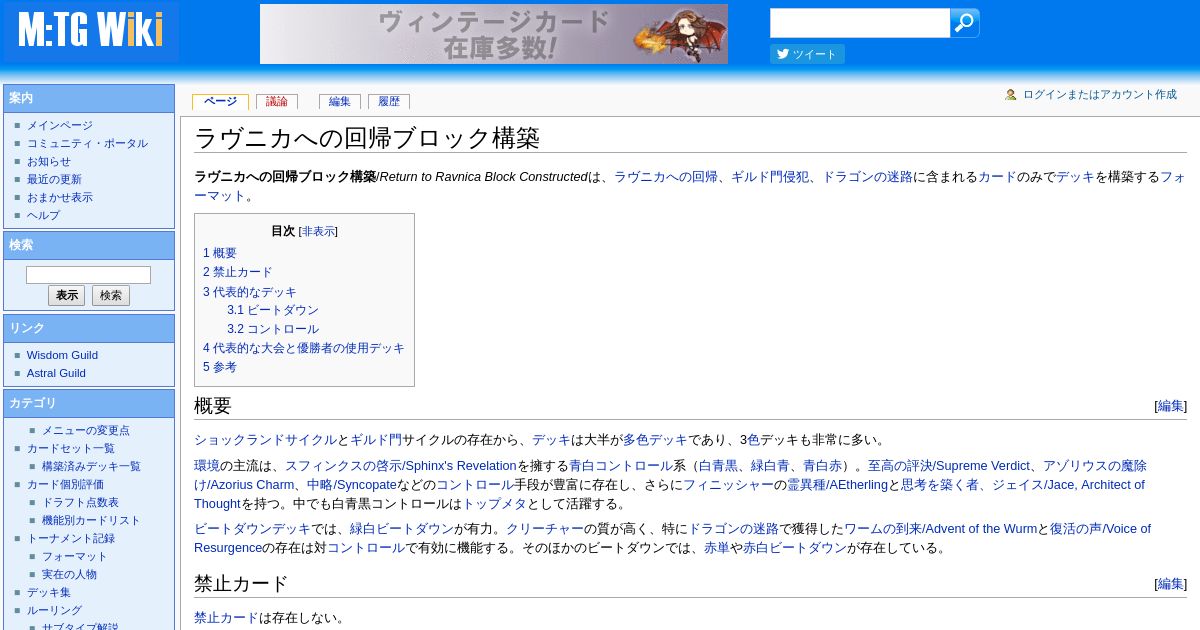Jump to section 4 代表的な大会と優勝者の使用デッキ
The width and height of the screenshot is (1200, 630).
pos(304,348)
